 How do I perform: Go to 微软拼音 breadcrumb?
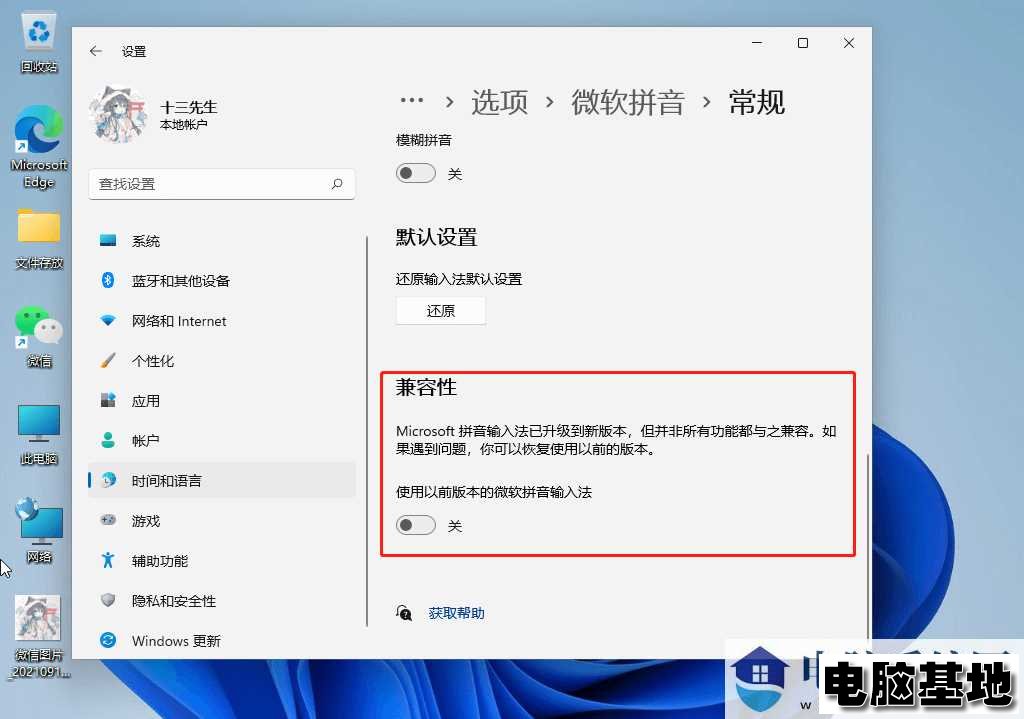pos(628,102)
